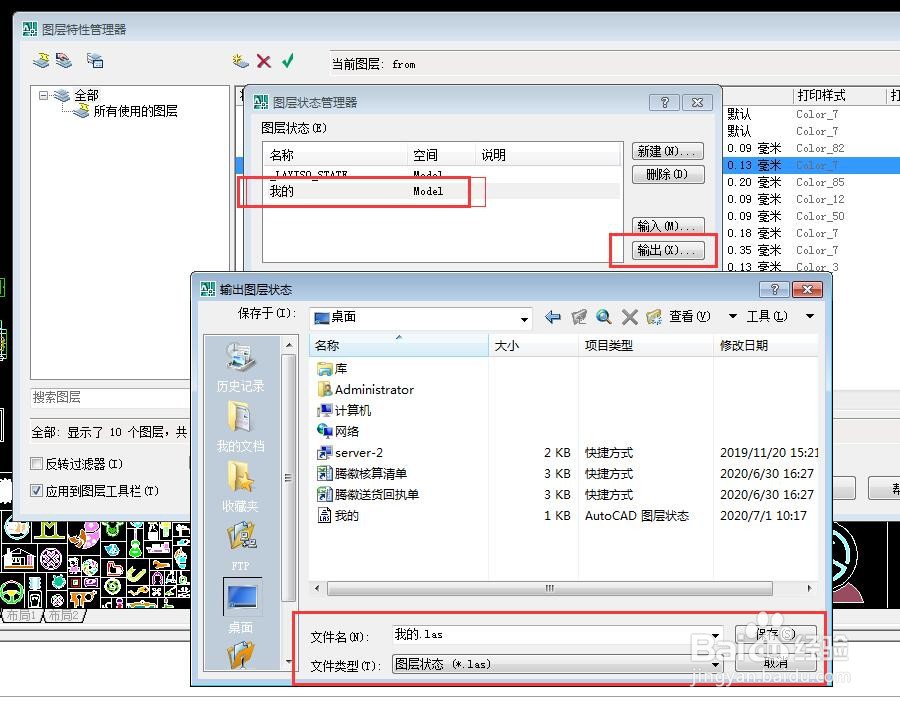Toggle the 反转过滤器 checkbox
The height and width of the screenshot is (707, 900).
coord(37,464)
